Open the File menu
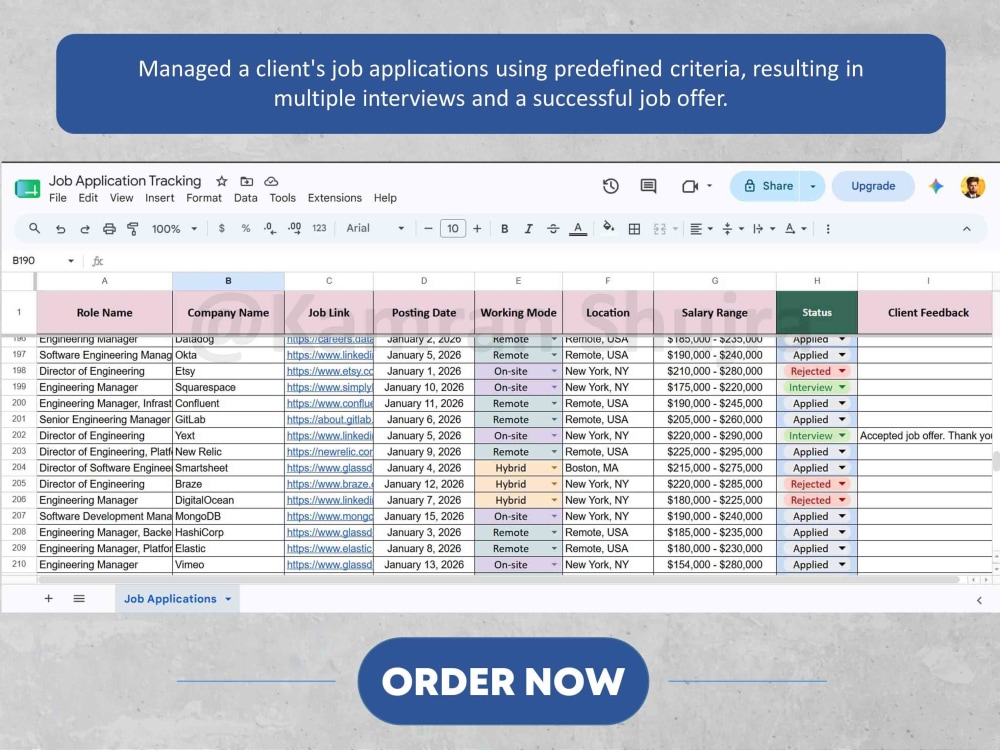Image resolution: width=1000 pixels, height=750 pixels. 57,198
